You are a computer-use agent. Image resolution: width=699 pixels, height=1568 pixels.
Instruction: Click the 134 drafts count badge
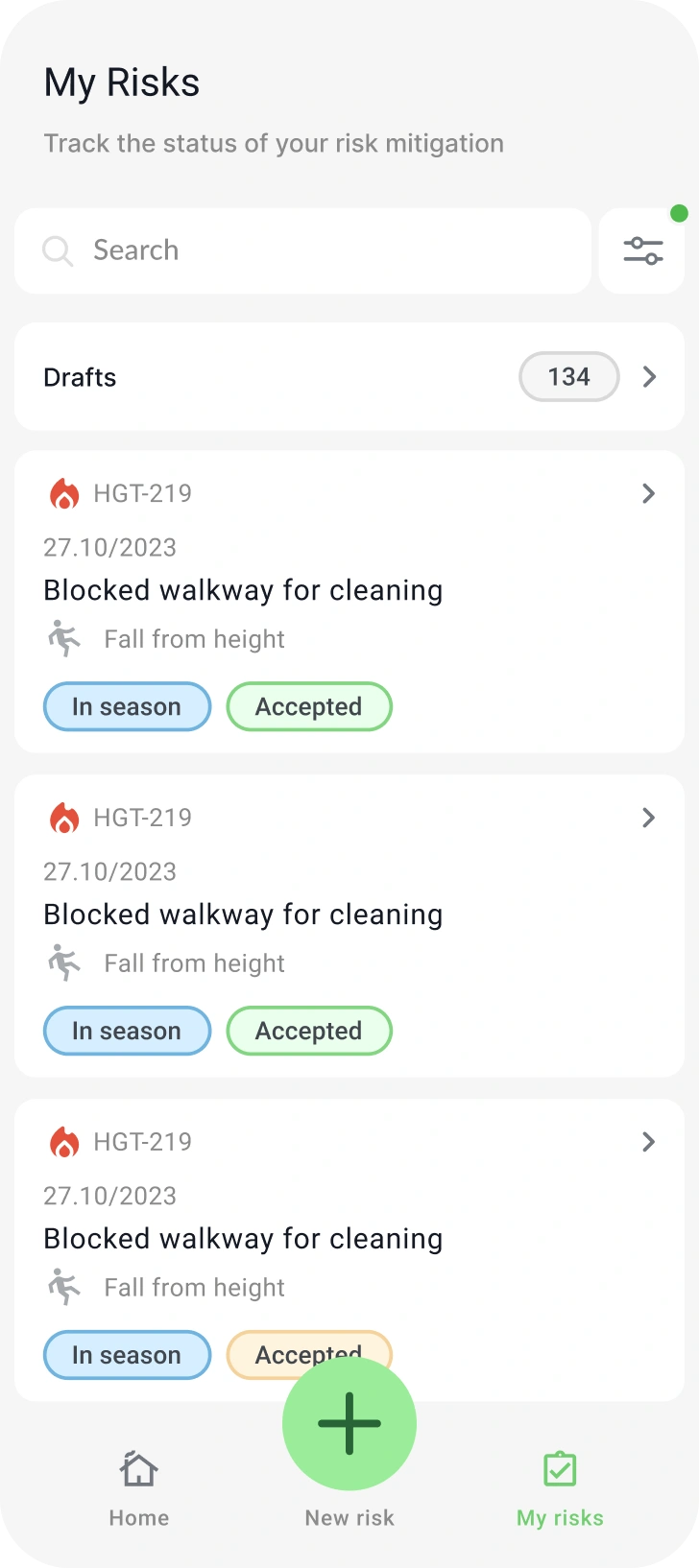tap(569, 377)
